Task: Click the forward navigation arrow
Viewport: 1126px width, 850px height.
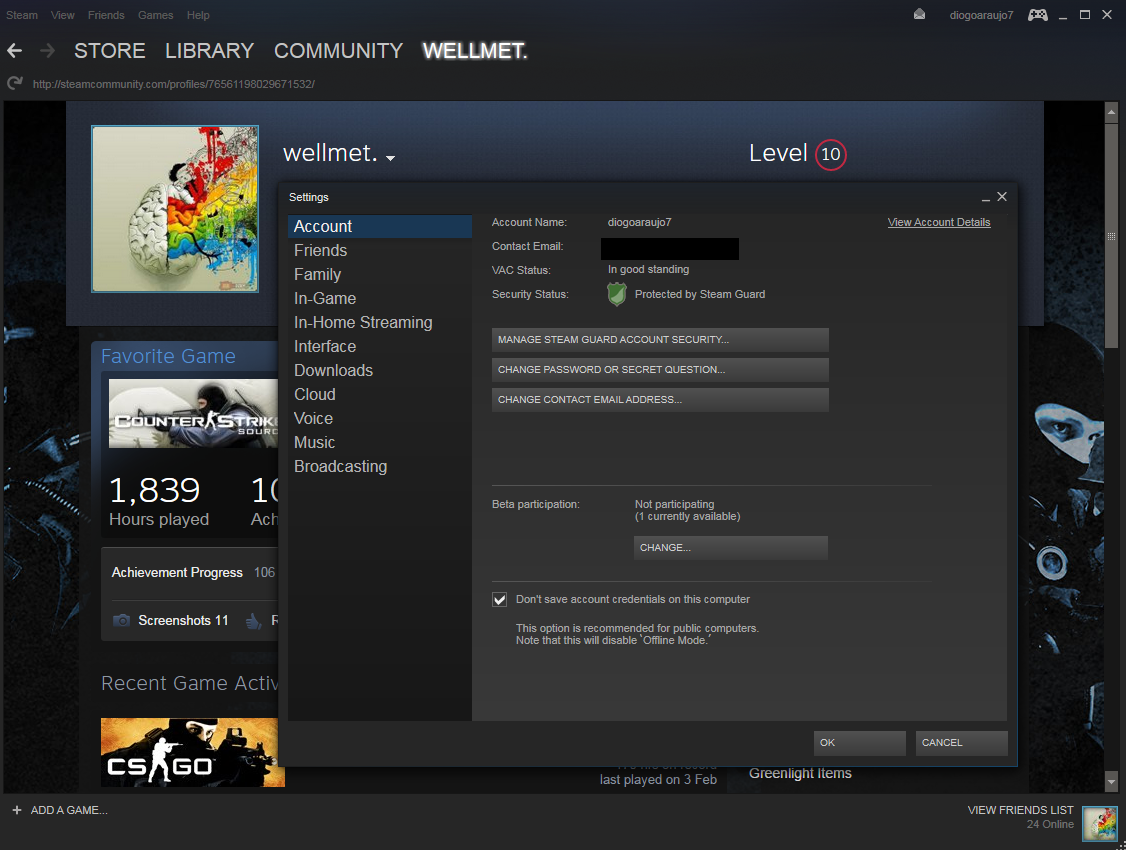Action: point(47,51)
